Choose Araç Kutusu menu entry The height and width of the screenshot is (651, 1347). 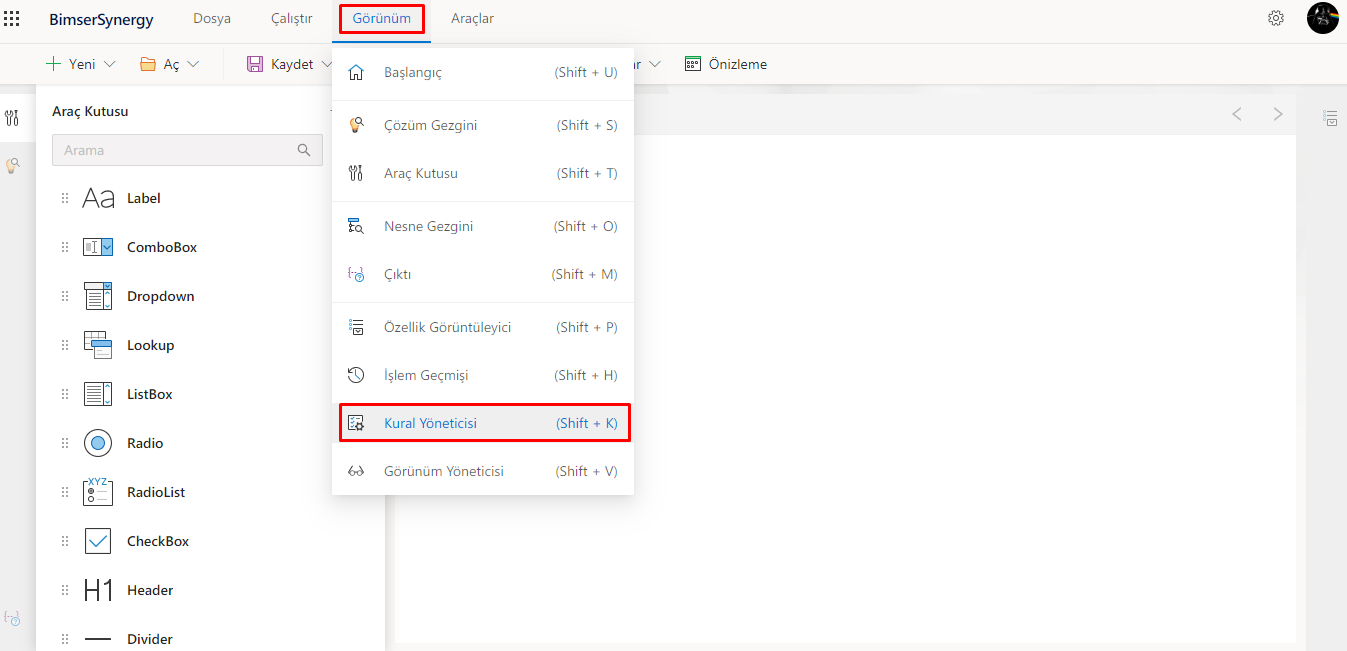(483, 173)
